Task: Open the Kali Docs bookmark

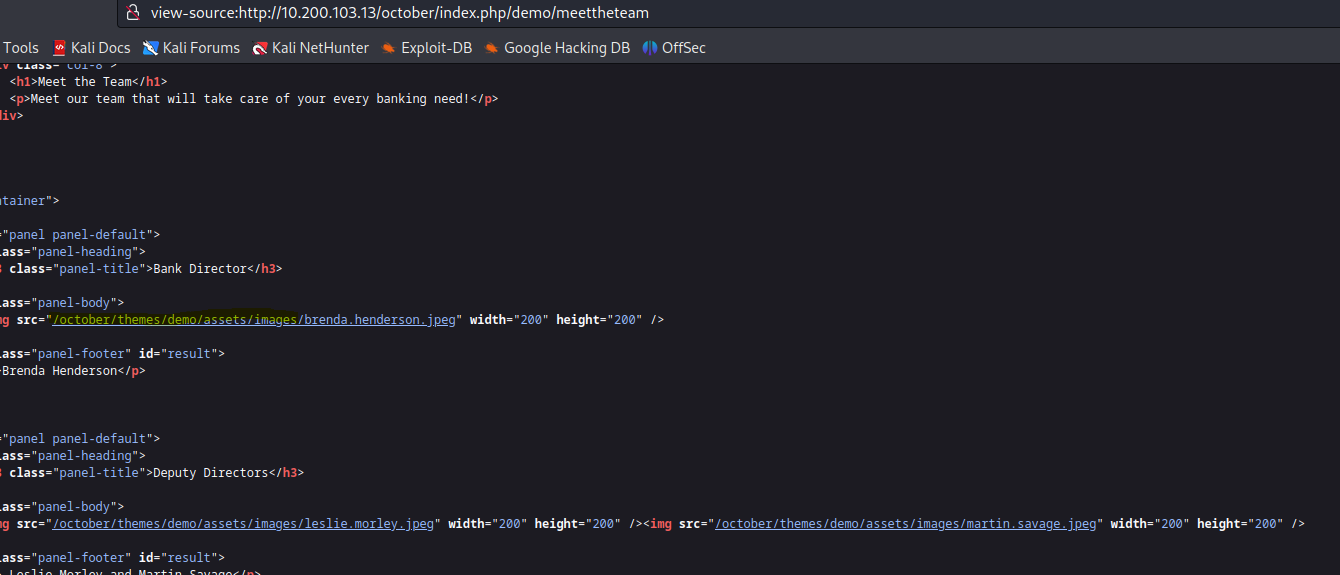Action: click(x=91, y=48)
